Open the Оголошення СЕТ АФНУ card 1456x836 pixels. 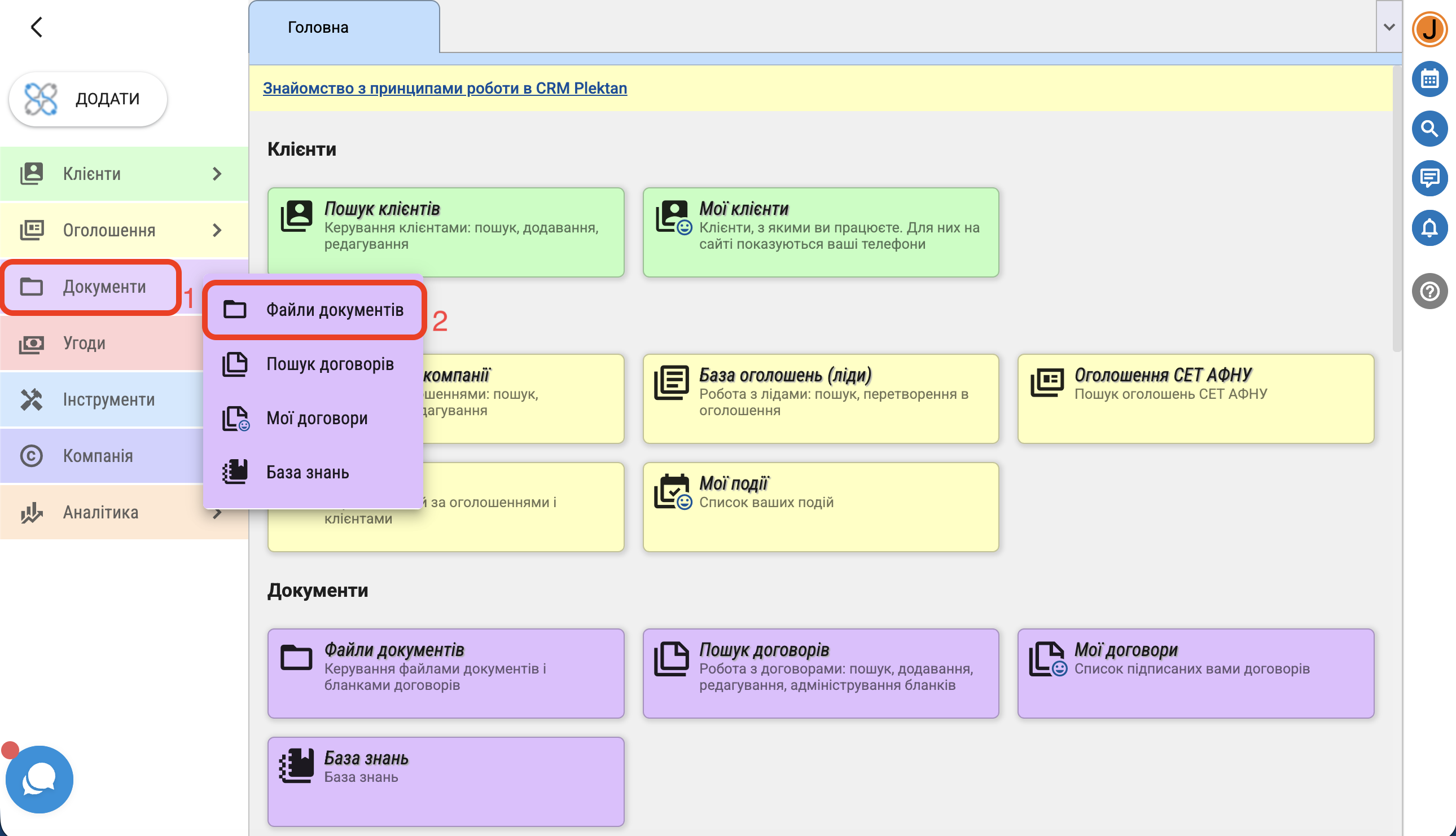point(1195,398)
